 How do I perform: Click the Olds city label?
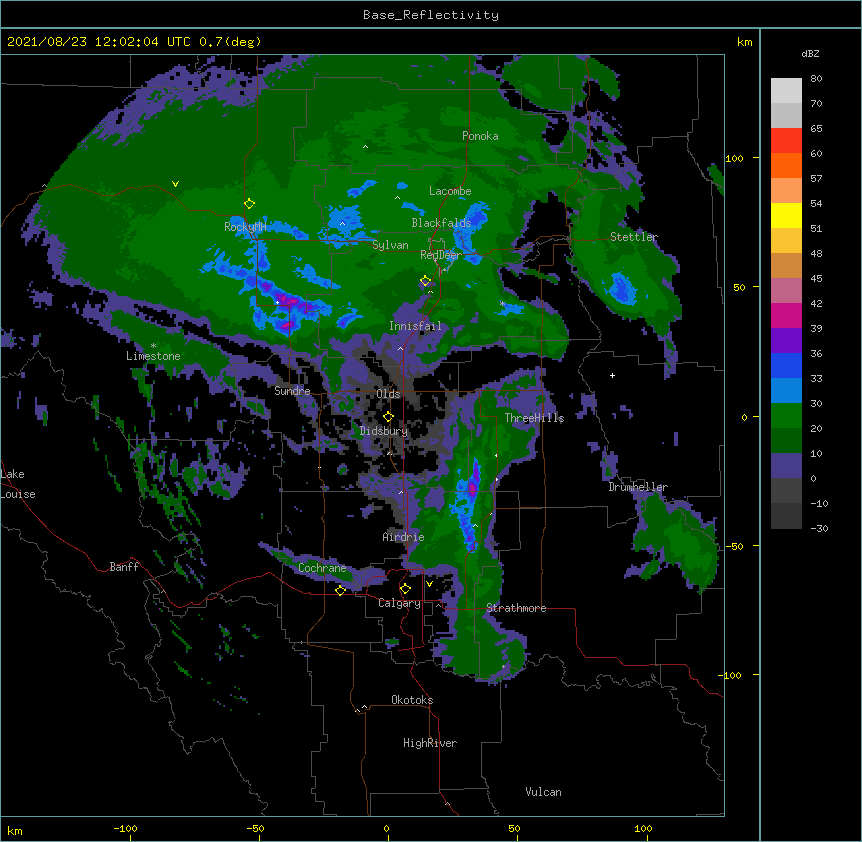pyautogui.click(x=388, y=394)
